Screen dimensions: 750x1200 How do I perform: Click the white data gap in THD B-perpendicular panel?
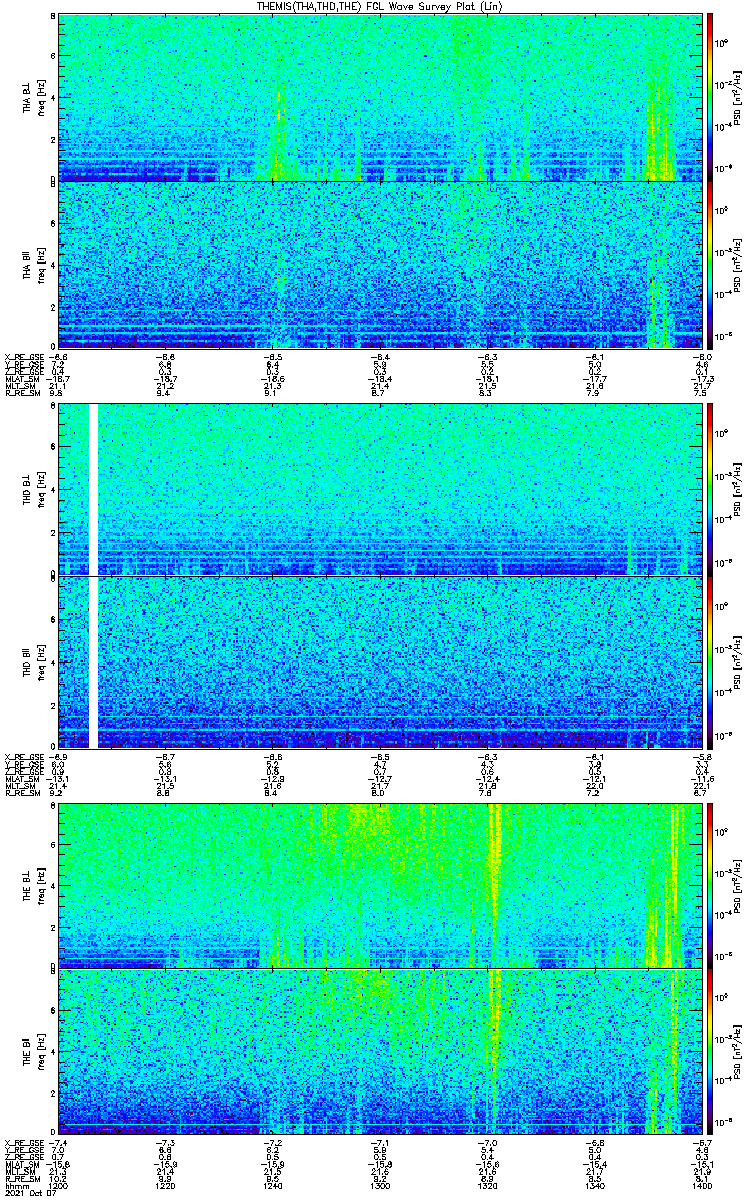point(95,489)
